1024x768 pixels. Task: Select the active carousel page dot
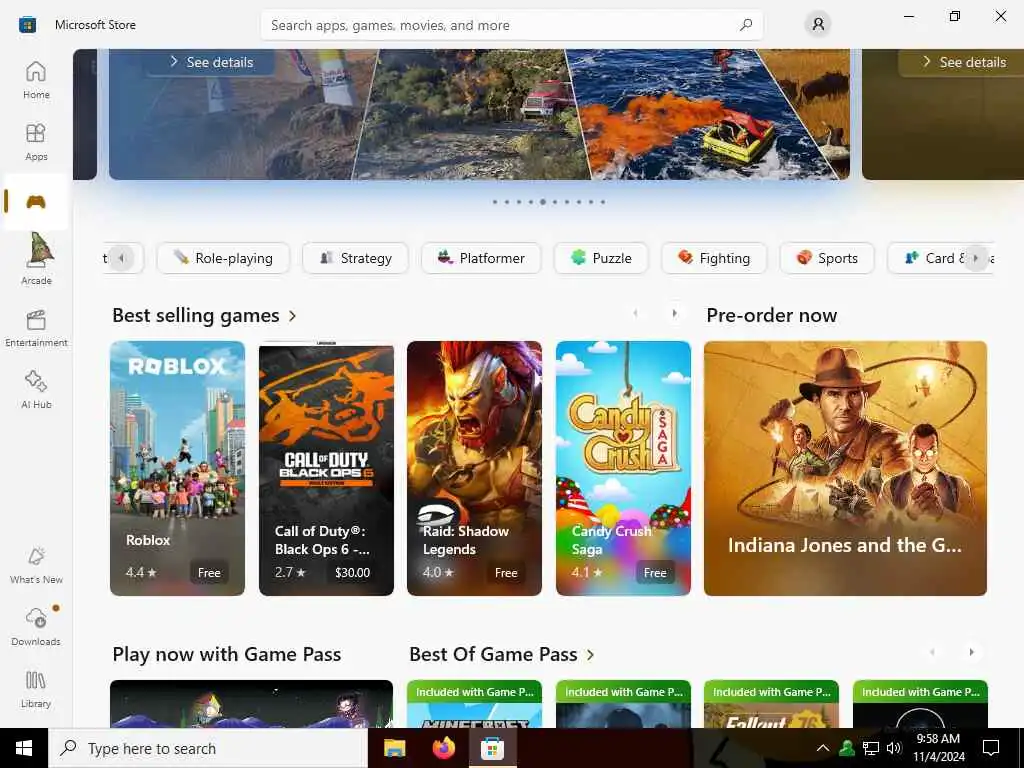pyautogui.click(x=543, y=202)
